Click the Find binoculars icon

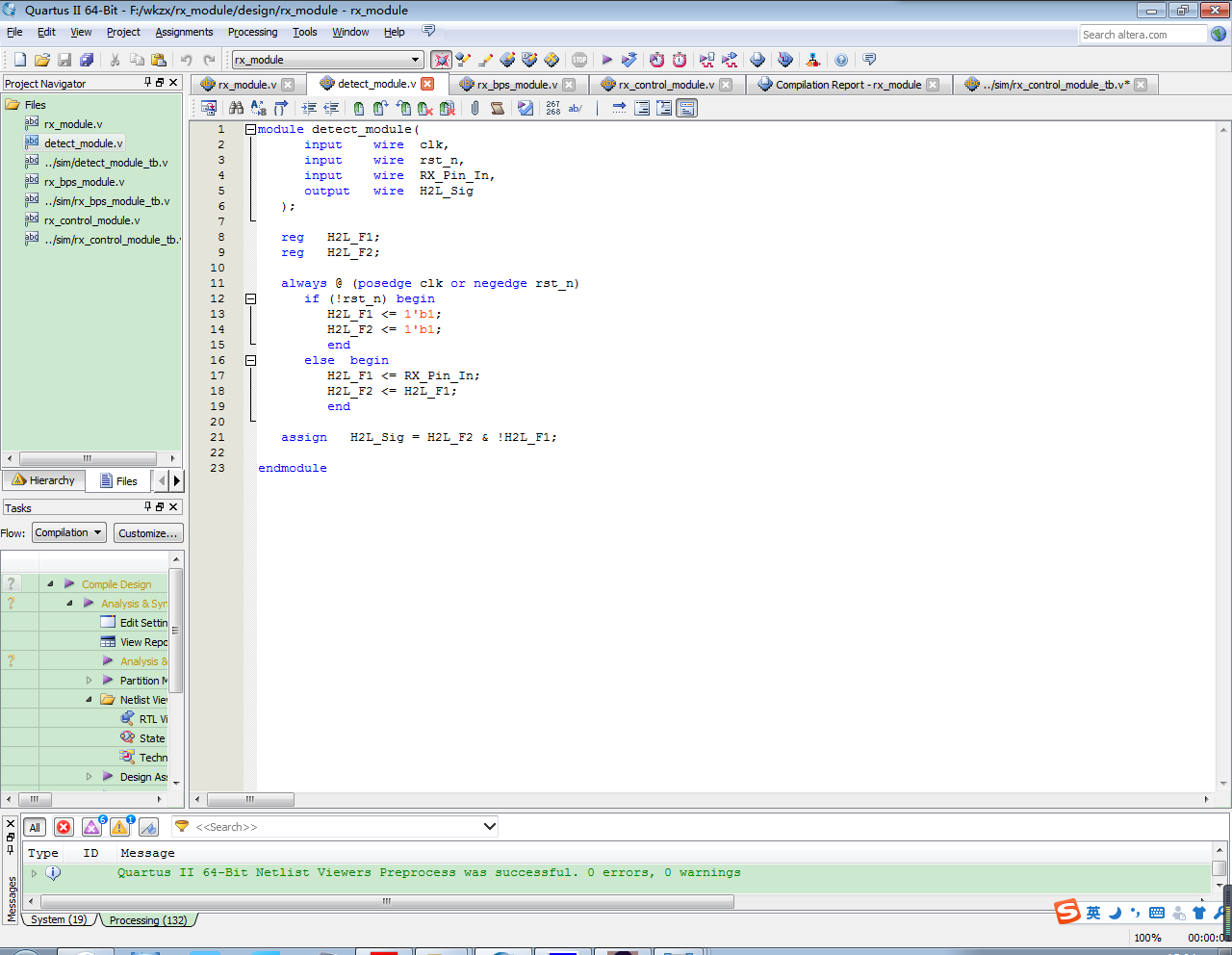pos(236,108)
